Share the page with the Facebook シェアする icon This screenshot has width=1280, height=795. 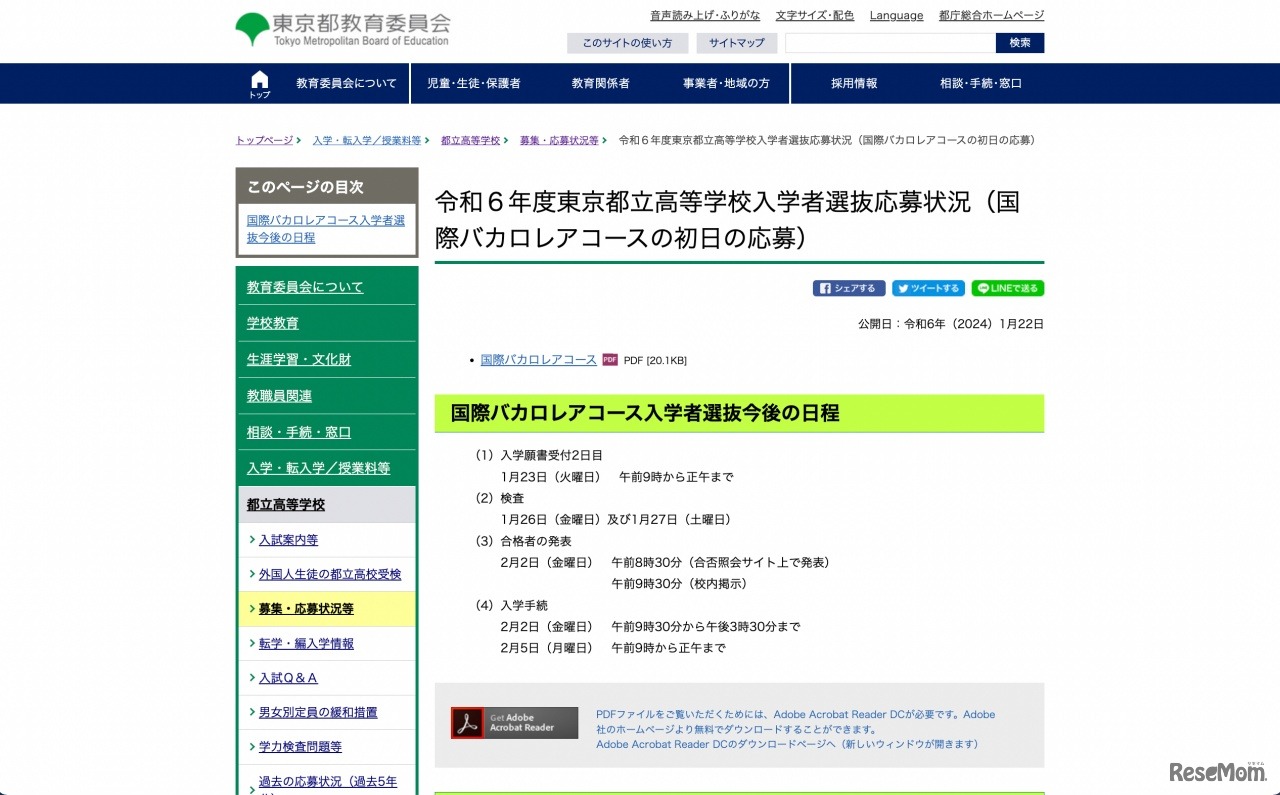click(848, 288)
